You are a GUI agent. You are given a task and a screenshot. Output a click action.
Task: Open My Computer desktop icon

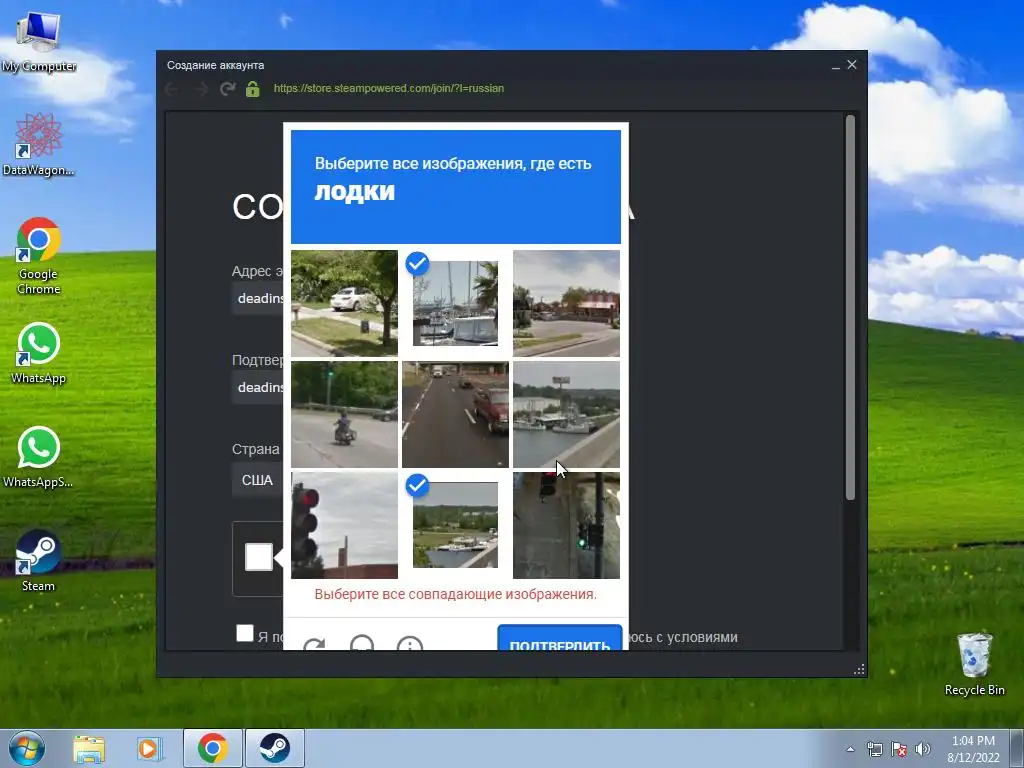coord(39,40)
